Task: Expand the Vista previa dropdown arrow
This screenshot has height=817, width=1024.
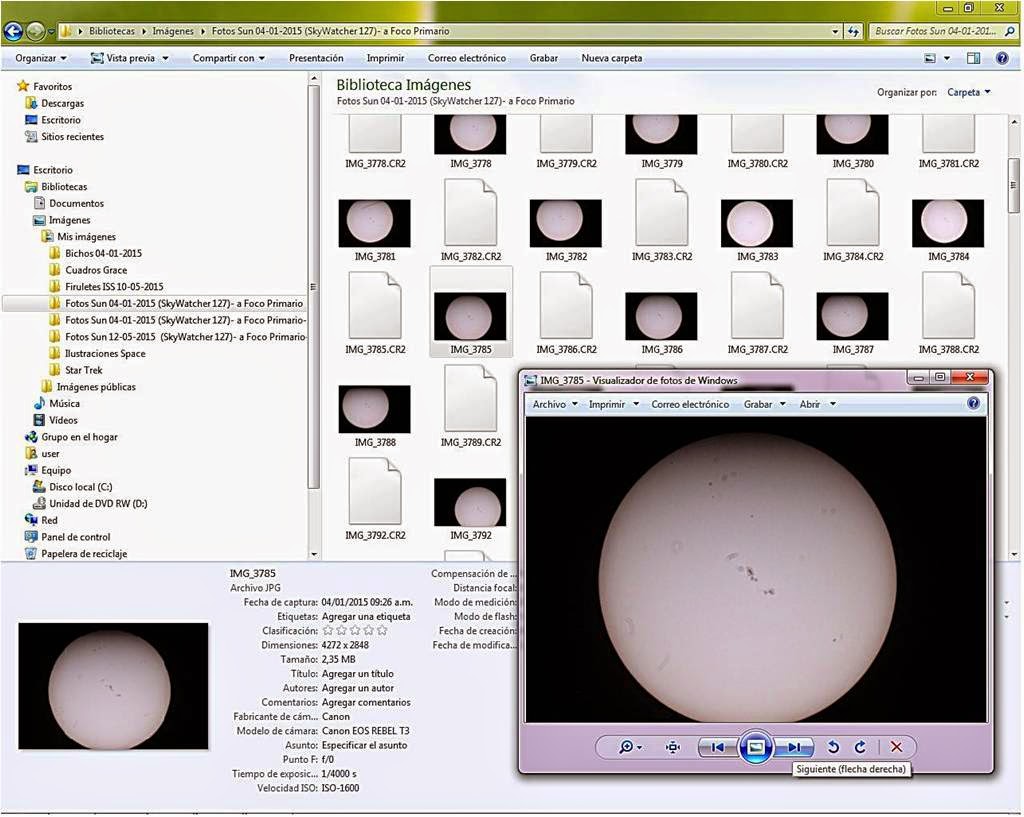Action: pyautogui.click(x=166, y=58)
